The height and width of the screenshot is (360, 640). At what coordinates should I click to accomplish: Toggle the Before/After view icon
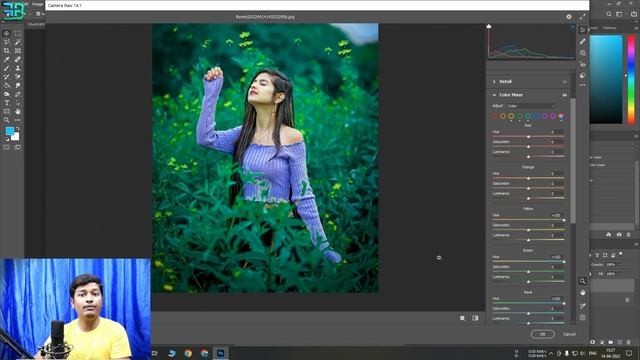(x=475, y=318)
